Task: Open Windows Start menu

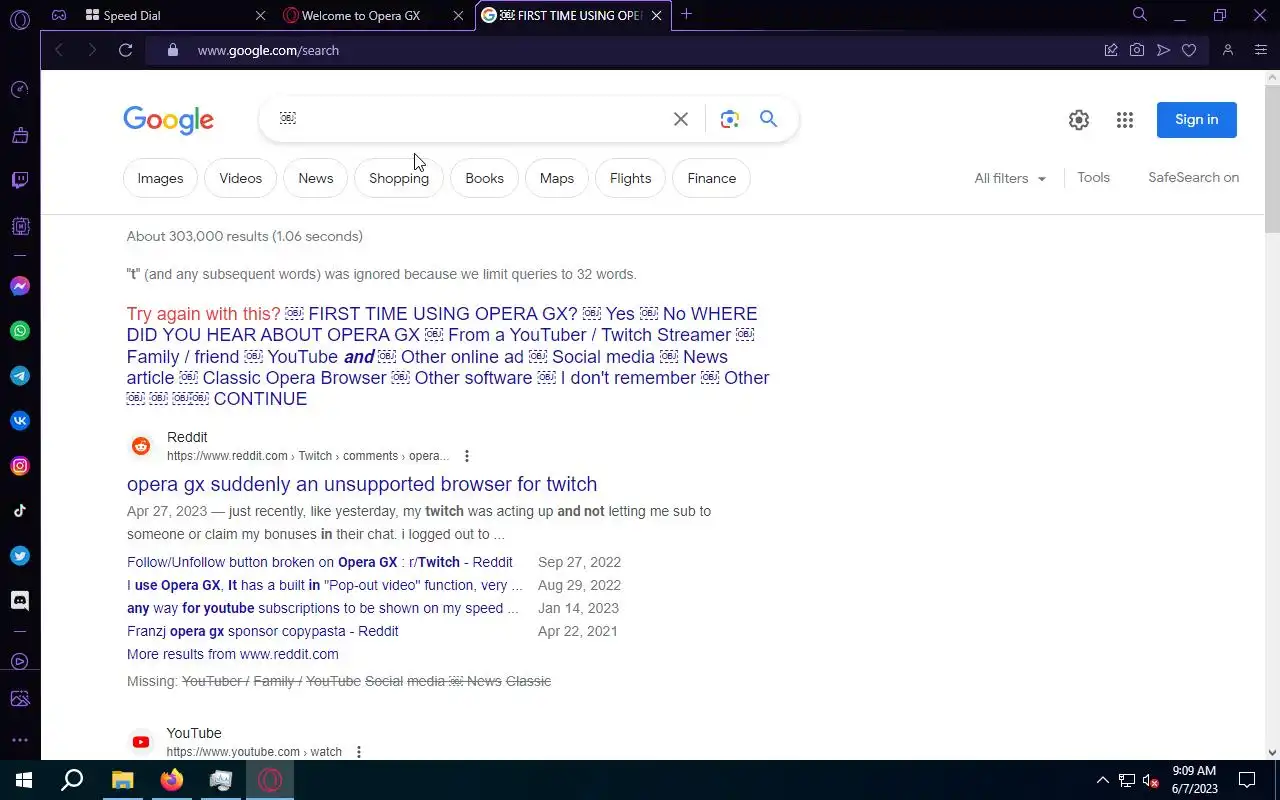Action: (x=24, y=780)
